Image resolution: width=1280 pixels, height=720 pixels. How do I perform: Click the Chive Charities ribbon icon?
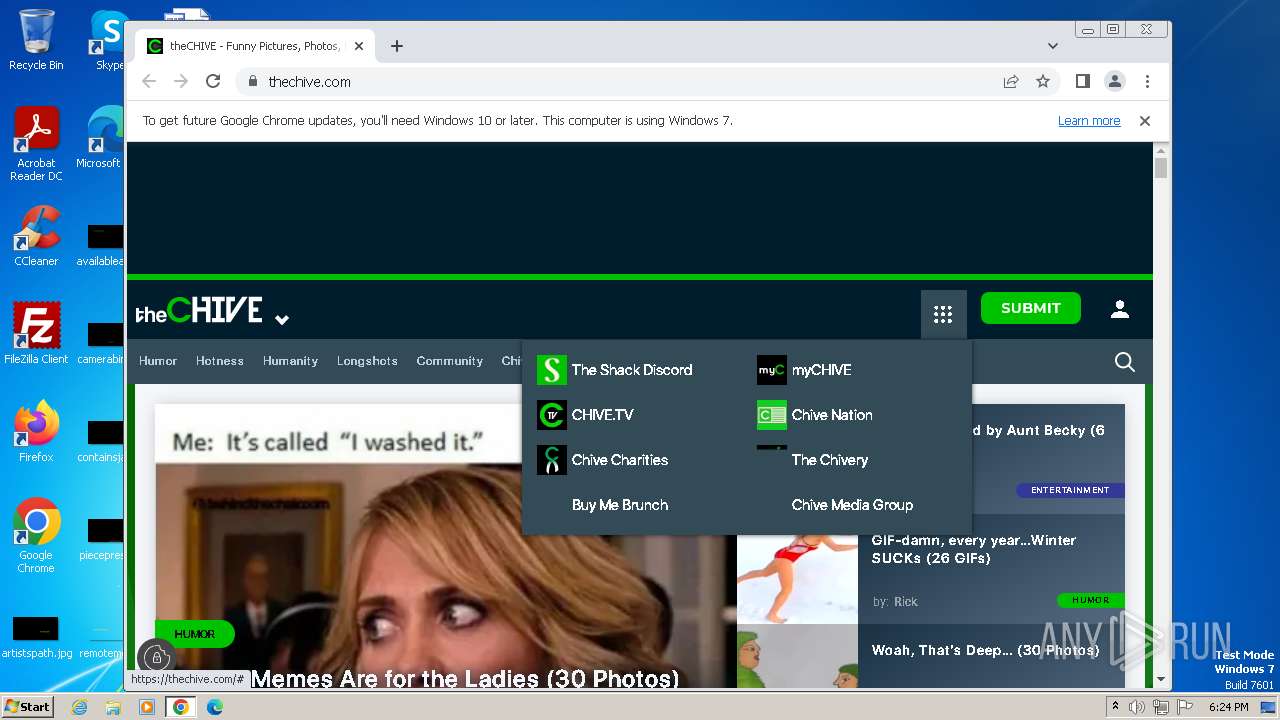552,460
